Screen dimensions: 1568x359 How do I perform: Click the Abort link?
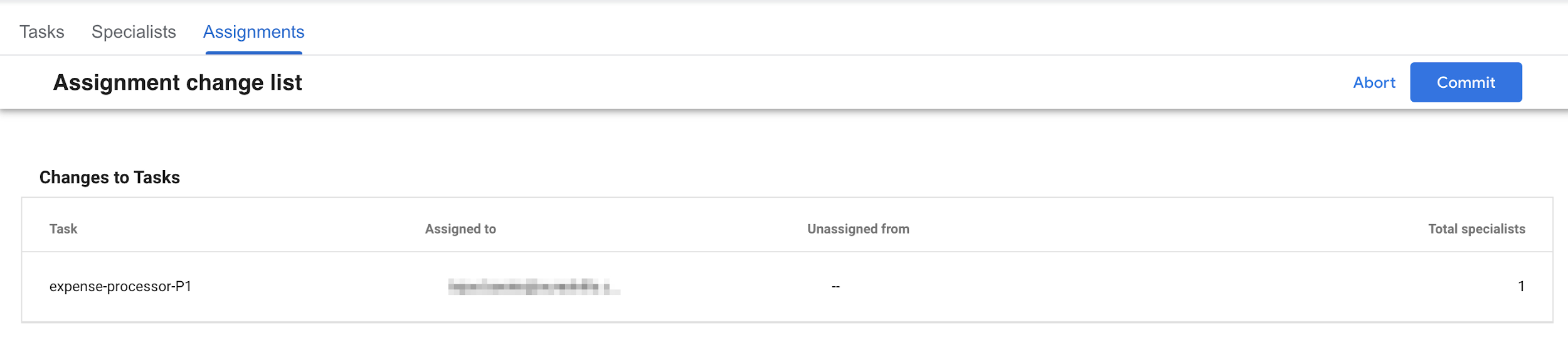point(1374,83)
